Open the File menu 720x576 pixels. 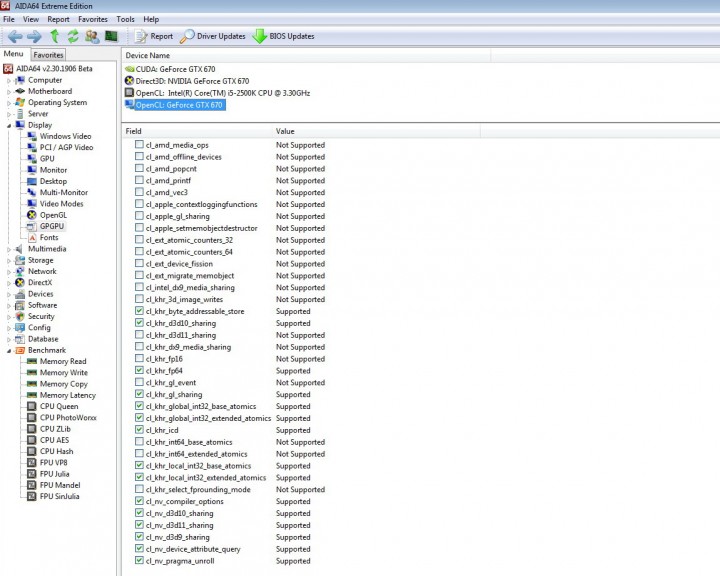[9, 19]
